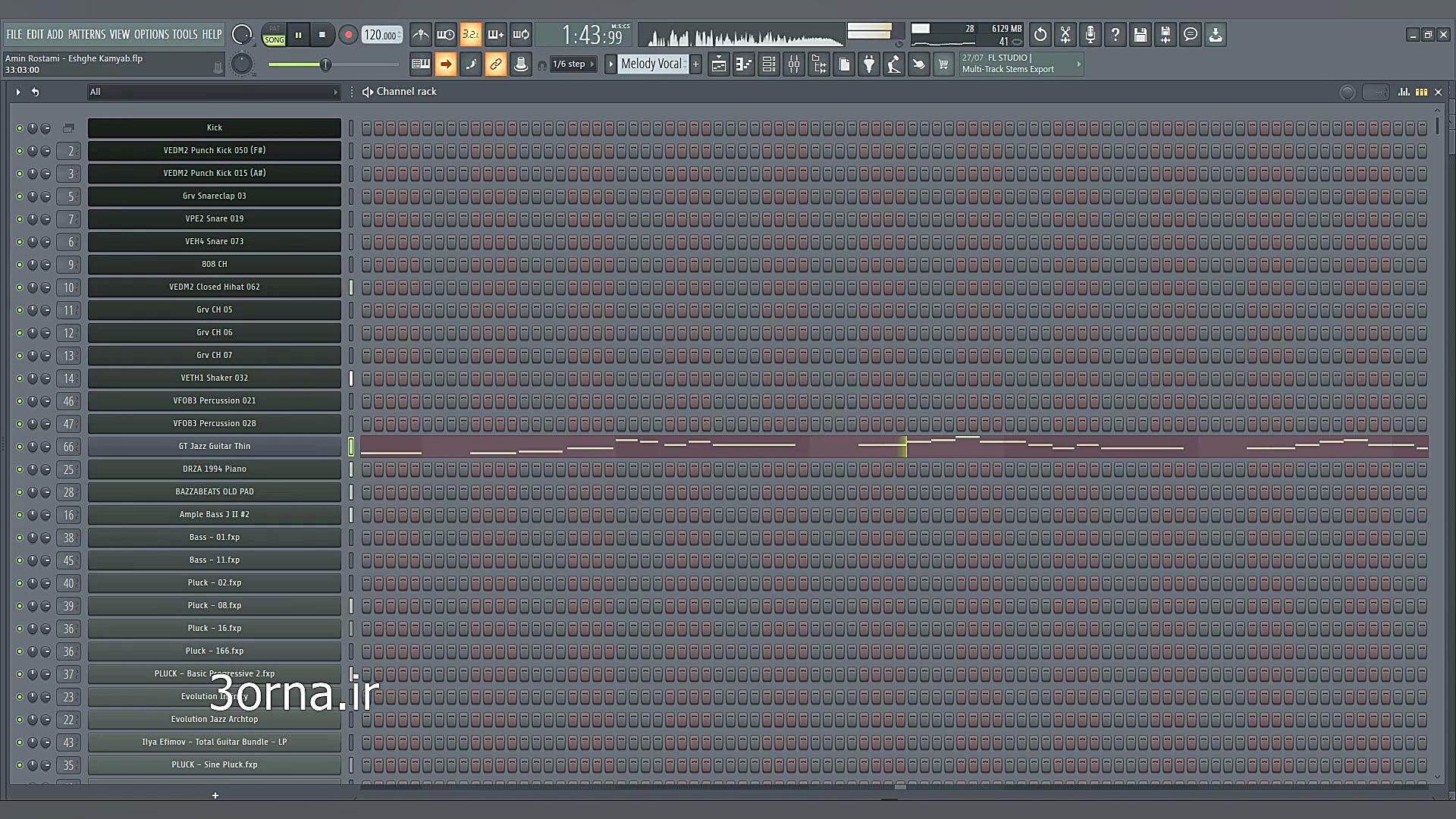This screenshot has height=819, width=1456.
Task: Adjust the master volume slider
Action: [x=325, y=65]
